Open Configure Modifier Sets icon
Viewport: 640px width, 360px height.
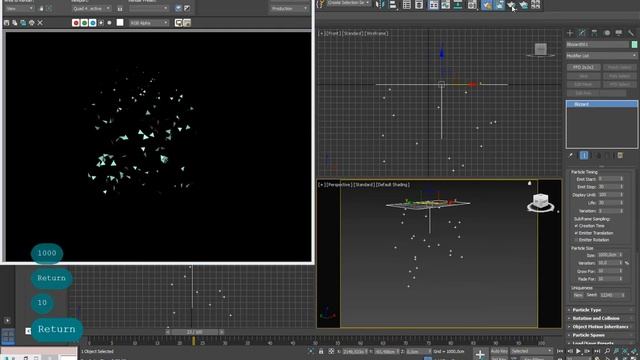[x=620, y=156]
